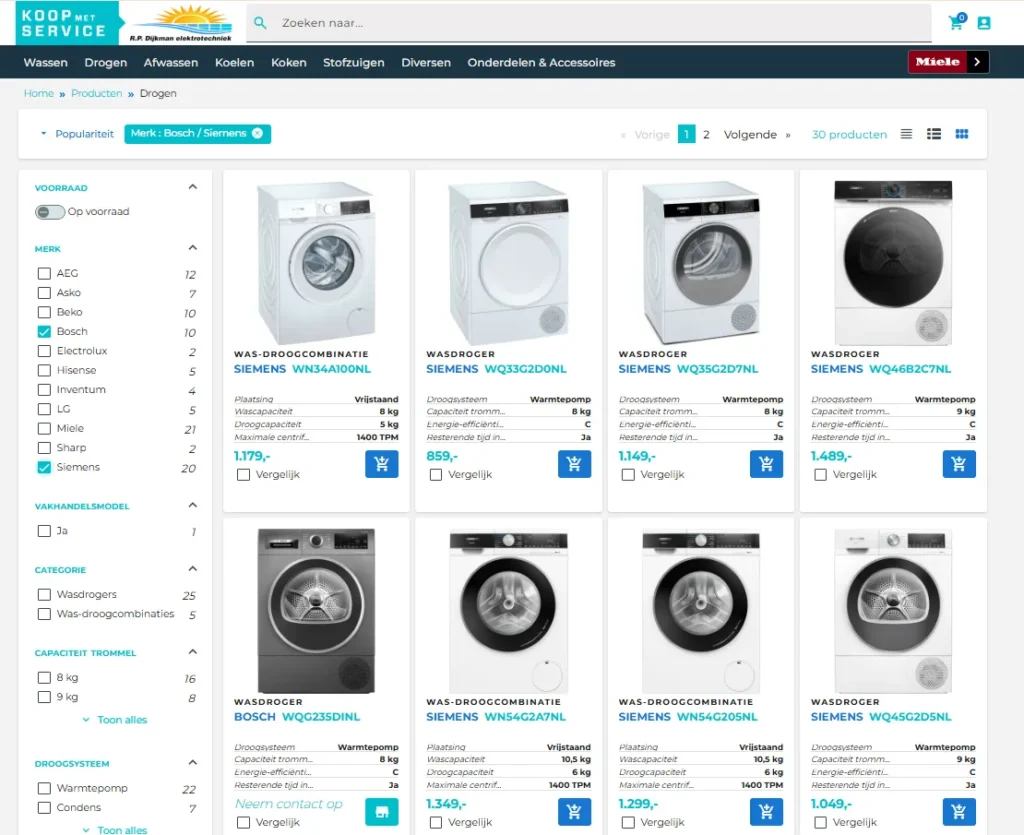
Task: Tick Vergelijk for Siemens WN34A100NL
Action: tap(244, 475)
